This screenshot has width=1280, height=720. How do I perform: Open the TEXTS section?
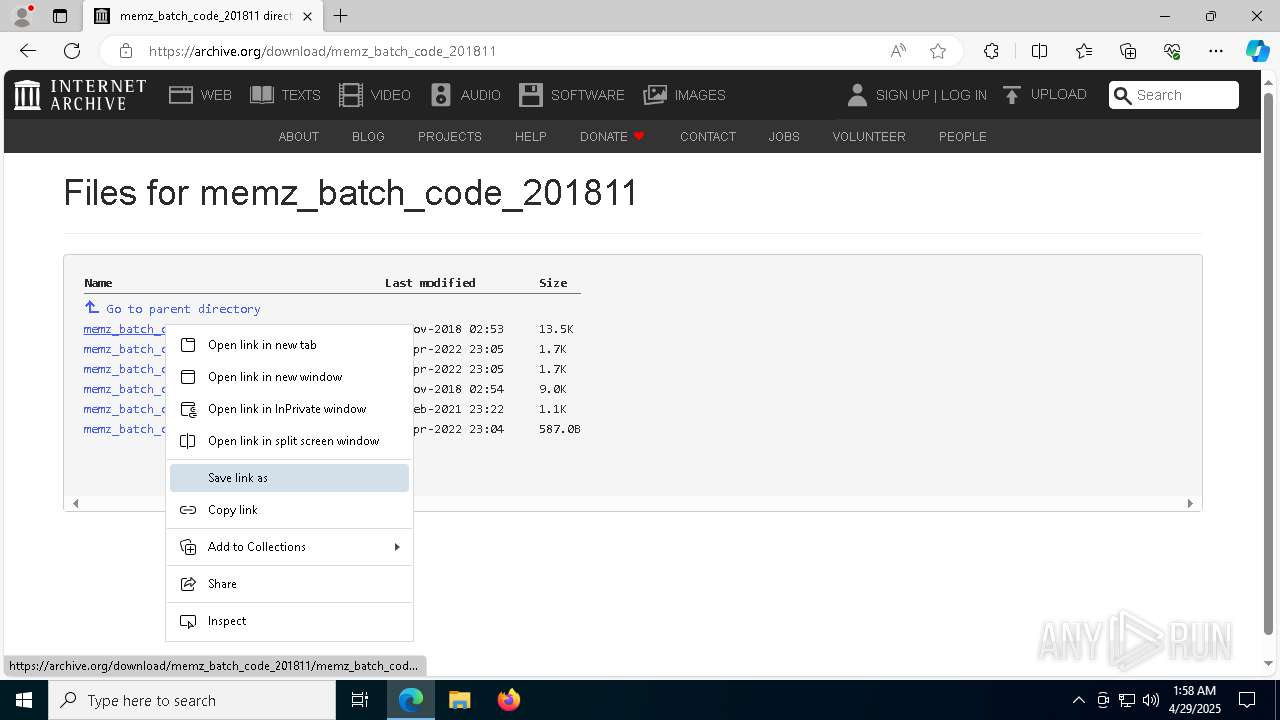[285, 95]
